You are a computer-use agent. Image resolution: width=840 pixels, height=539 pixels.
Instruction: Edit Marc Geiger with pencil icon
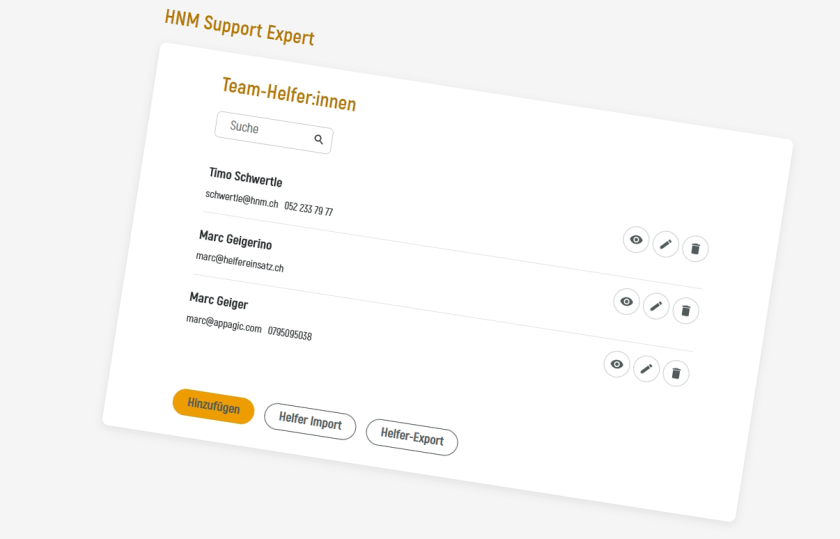pyautogui.click(x=646, y=369)
